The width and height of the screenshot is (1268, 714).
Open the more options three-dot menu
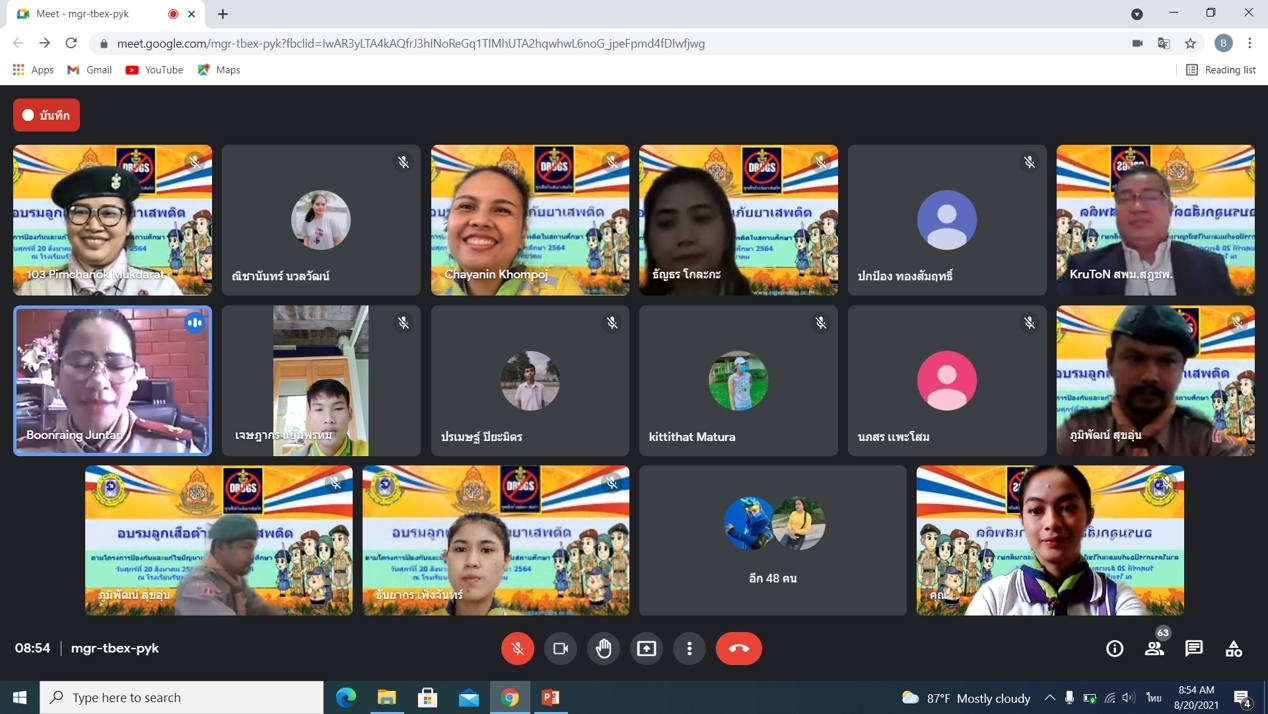[x=689, y=648]
